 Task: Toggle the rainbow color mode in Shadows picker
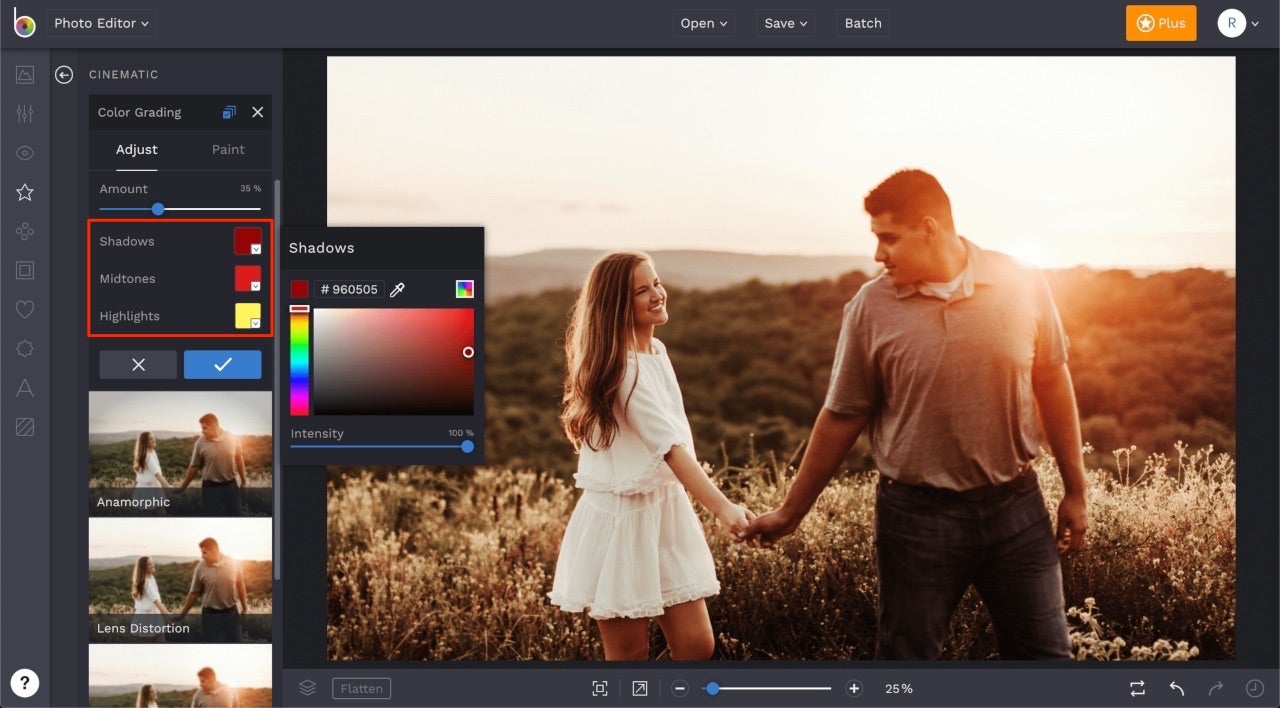(x=465, y=289)
